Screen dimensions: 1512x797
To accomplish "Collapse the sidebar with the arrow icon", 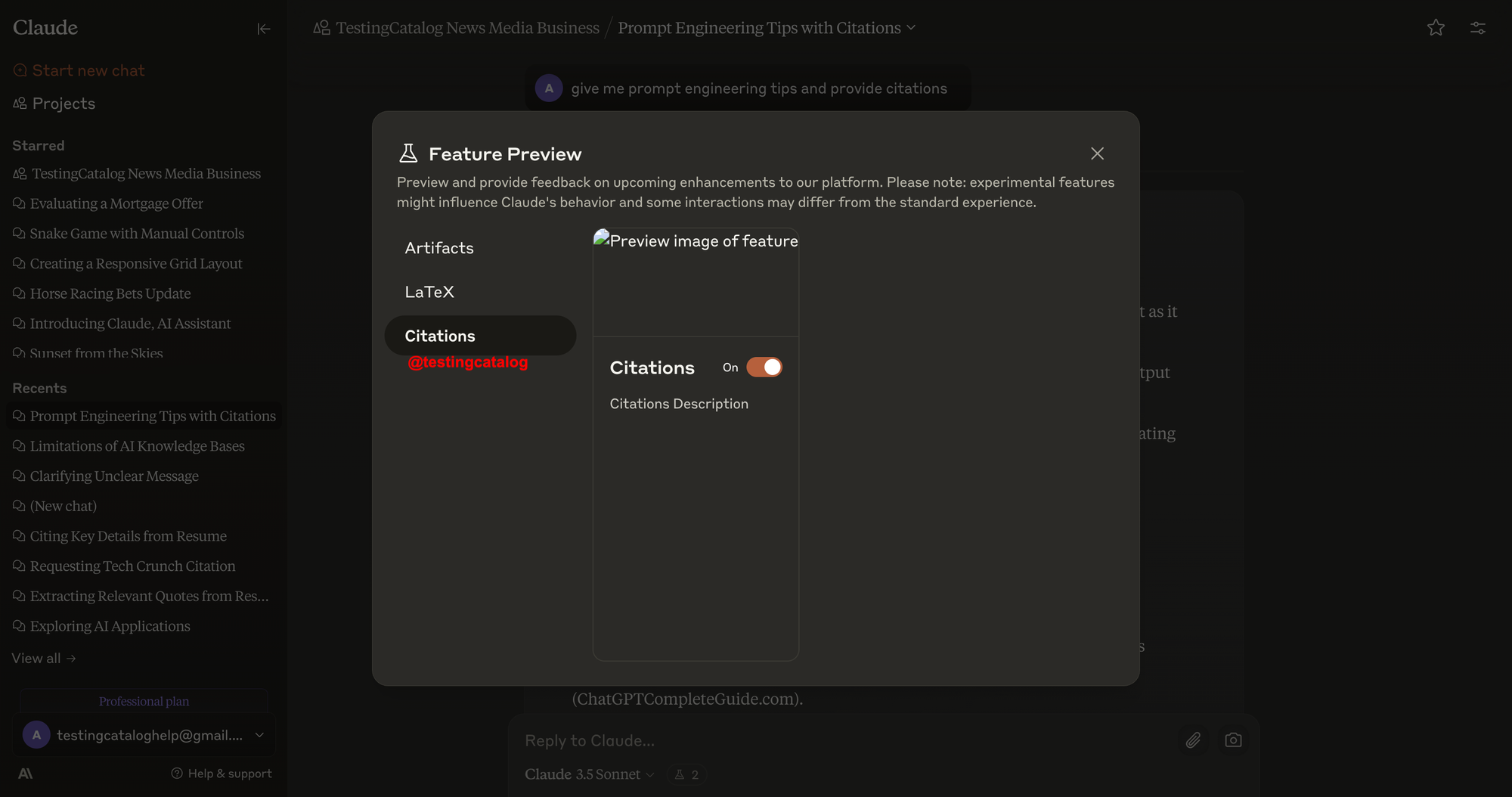I will coord(263,29).
